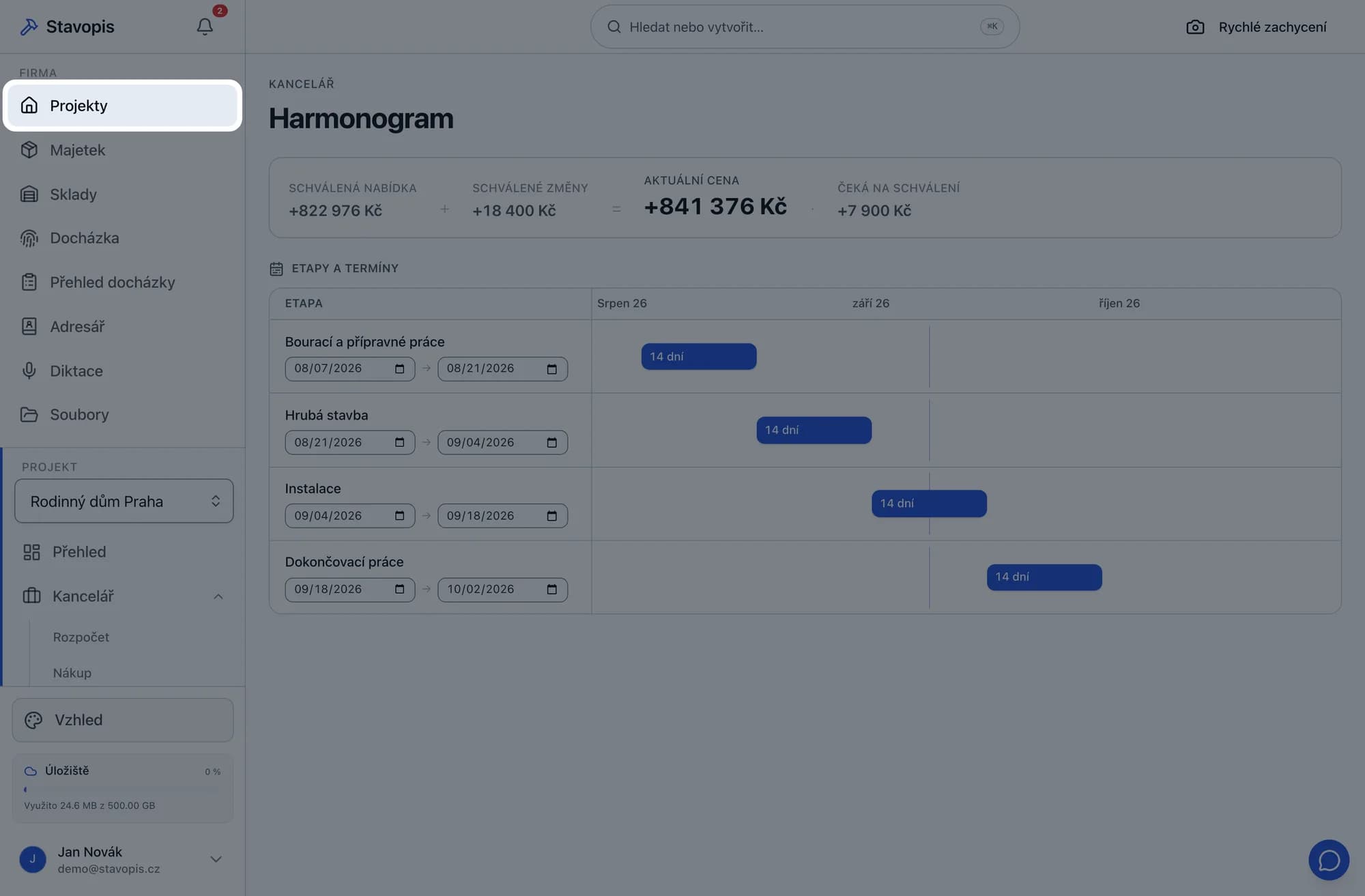The image size is (1365, 896).
Task: Select the Instalace 14 dní timeline bar
Action: click(929, 504)
